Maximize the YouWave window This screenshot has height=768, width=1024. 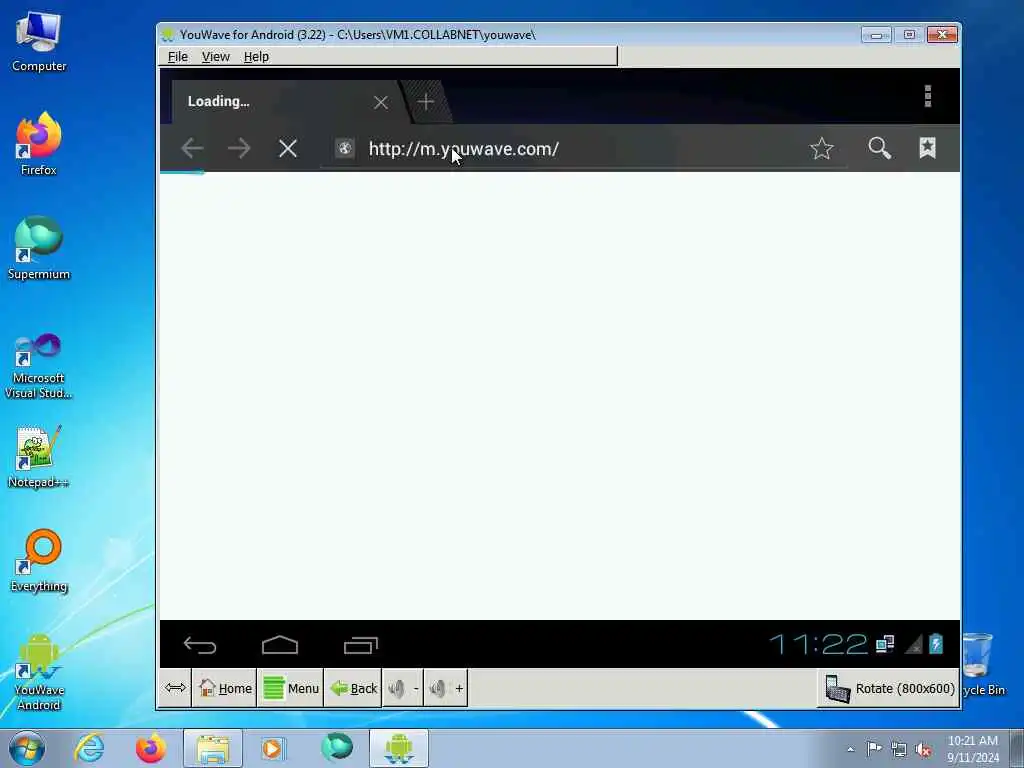pos(909,35)
